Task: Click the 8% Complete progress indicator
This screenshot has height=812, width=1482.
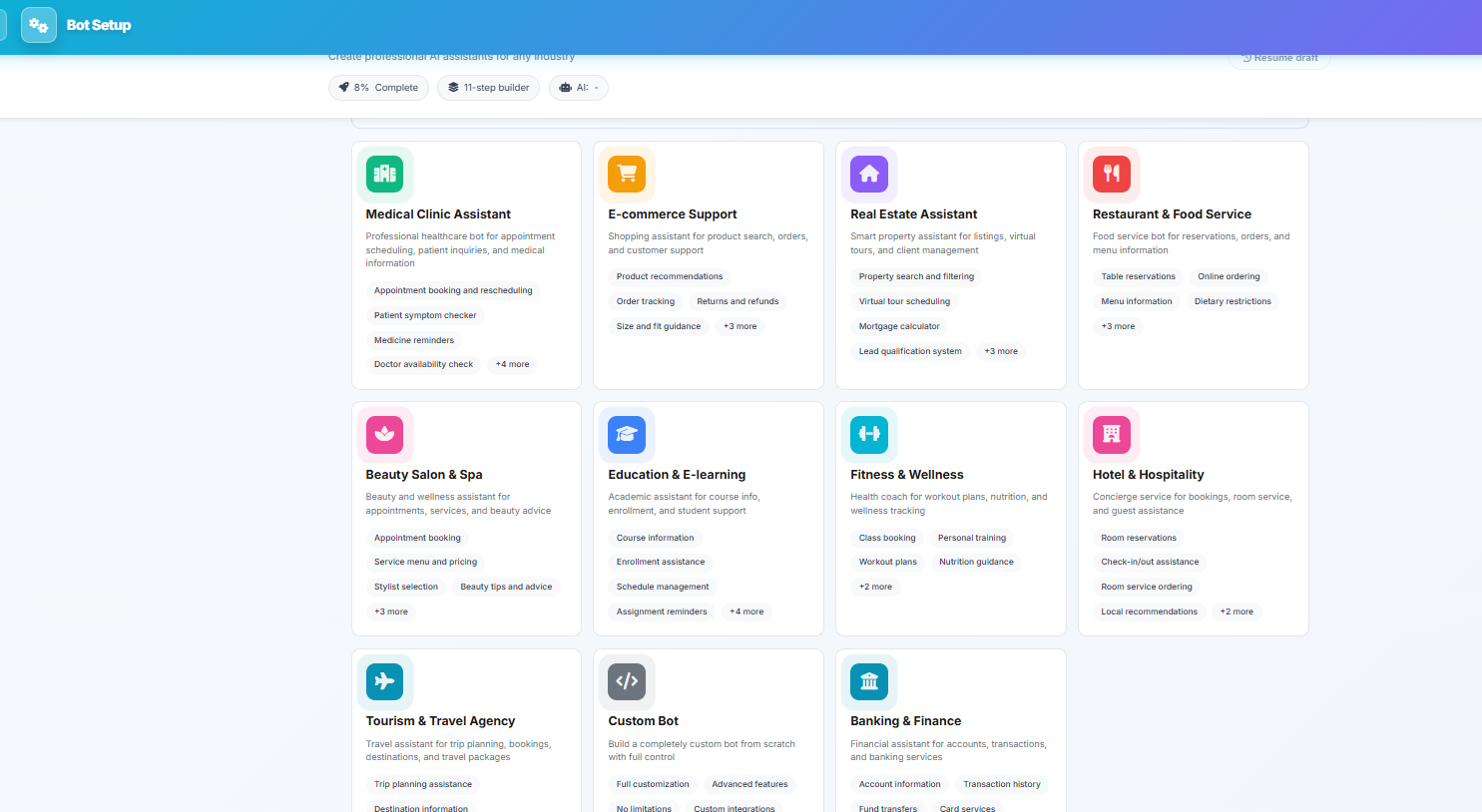Action: tap(378, 88)
